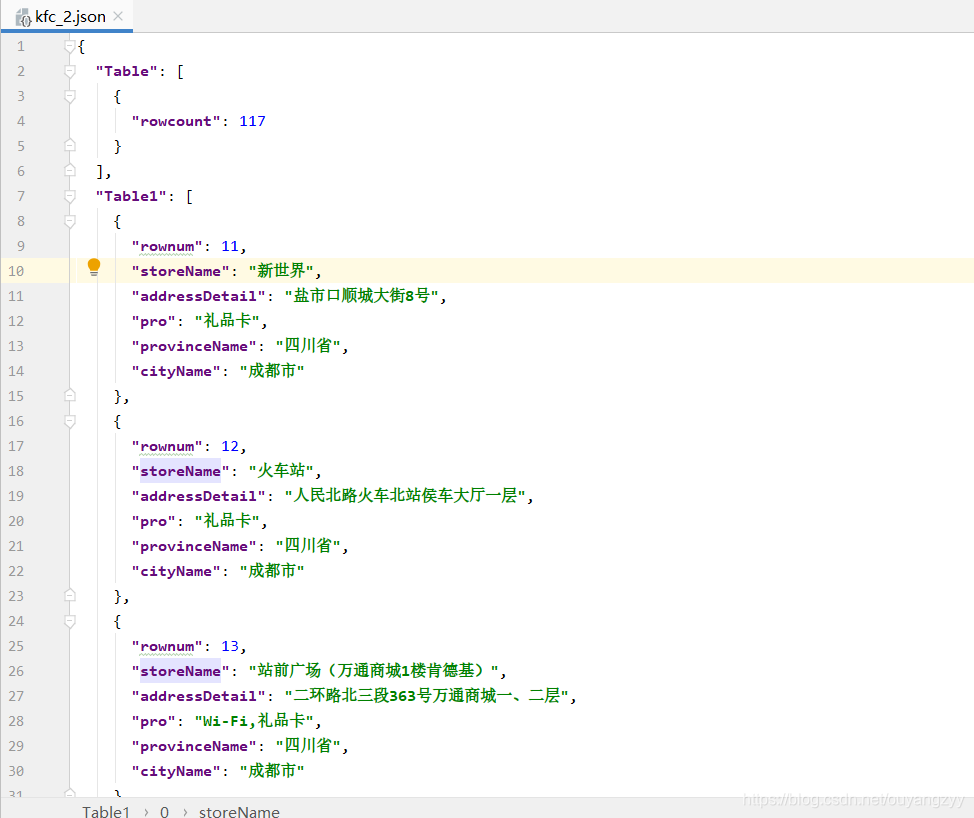
Task: Click the yellow lightbulb intention icon
Action: 94,267
